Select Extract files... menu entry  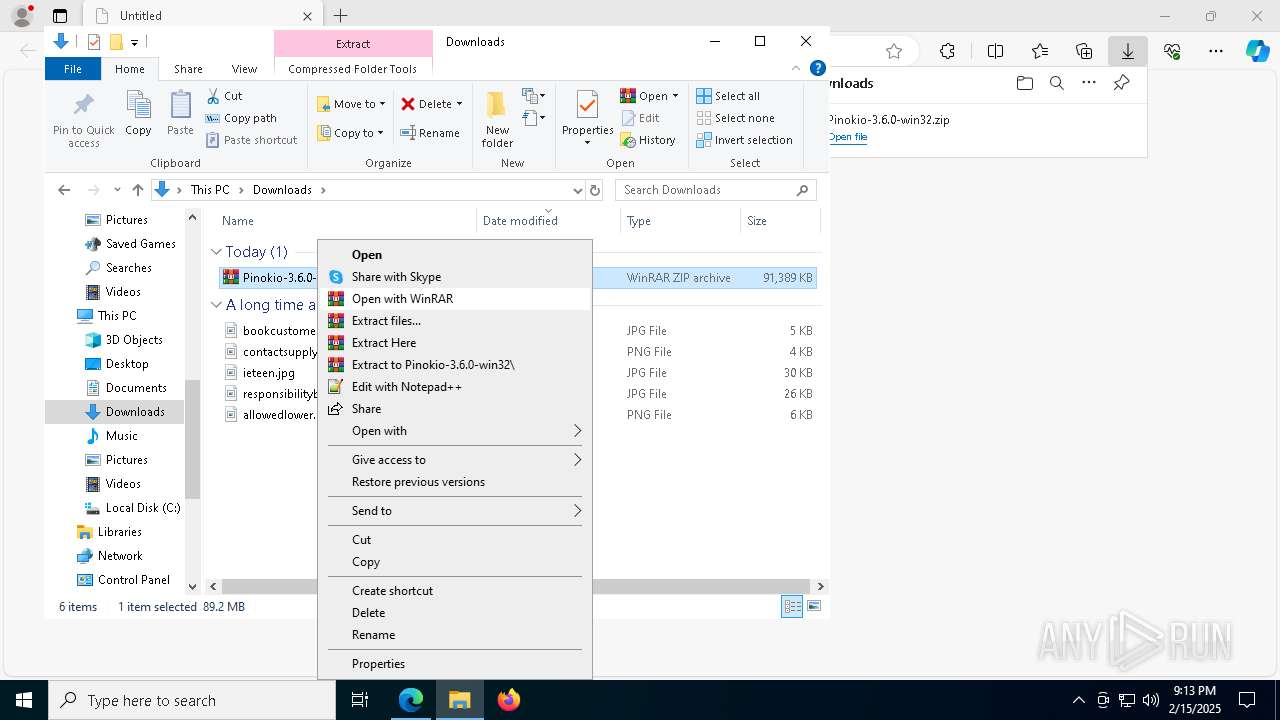coord(455,321)
